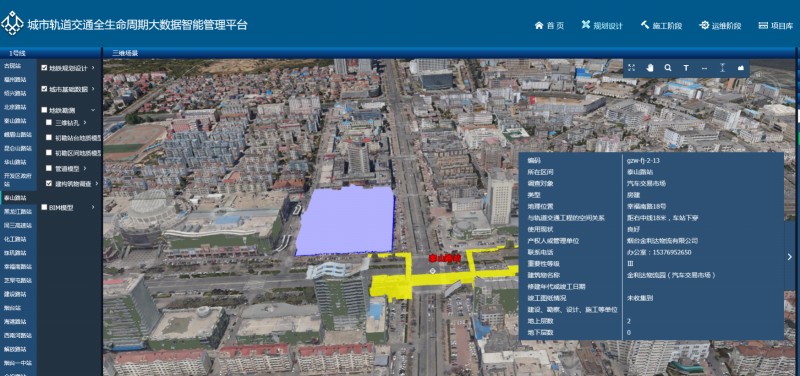
Task: Select the area measurement tool icon
Action: pos(741,68)
